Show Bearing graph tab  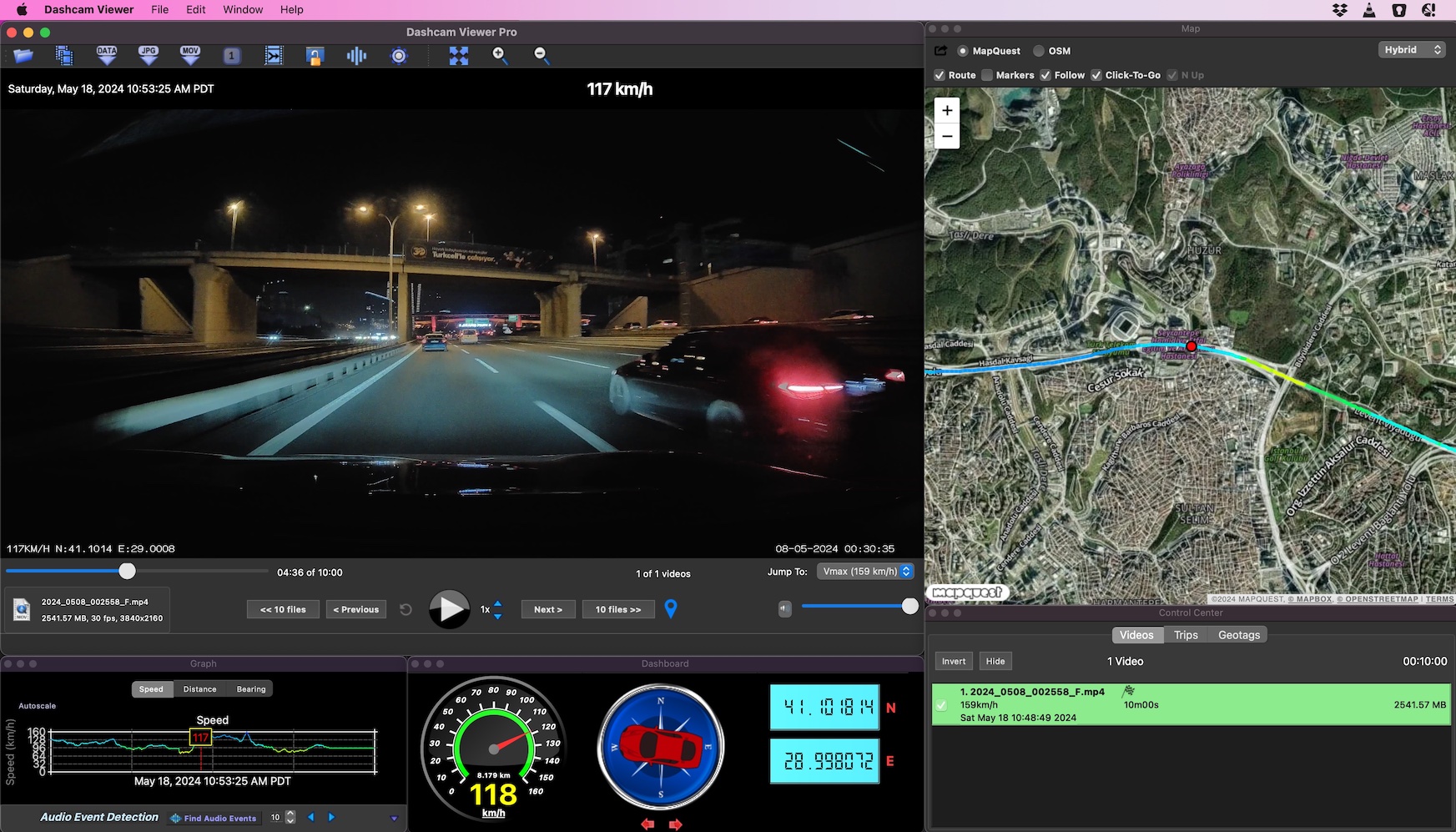point(251,689)
